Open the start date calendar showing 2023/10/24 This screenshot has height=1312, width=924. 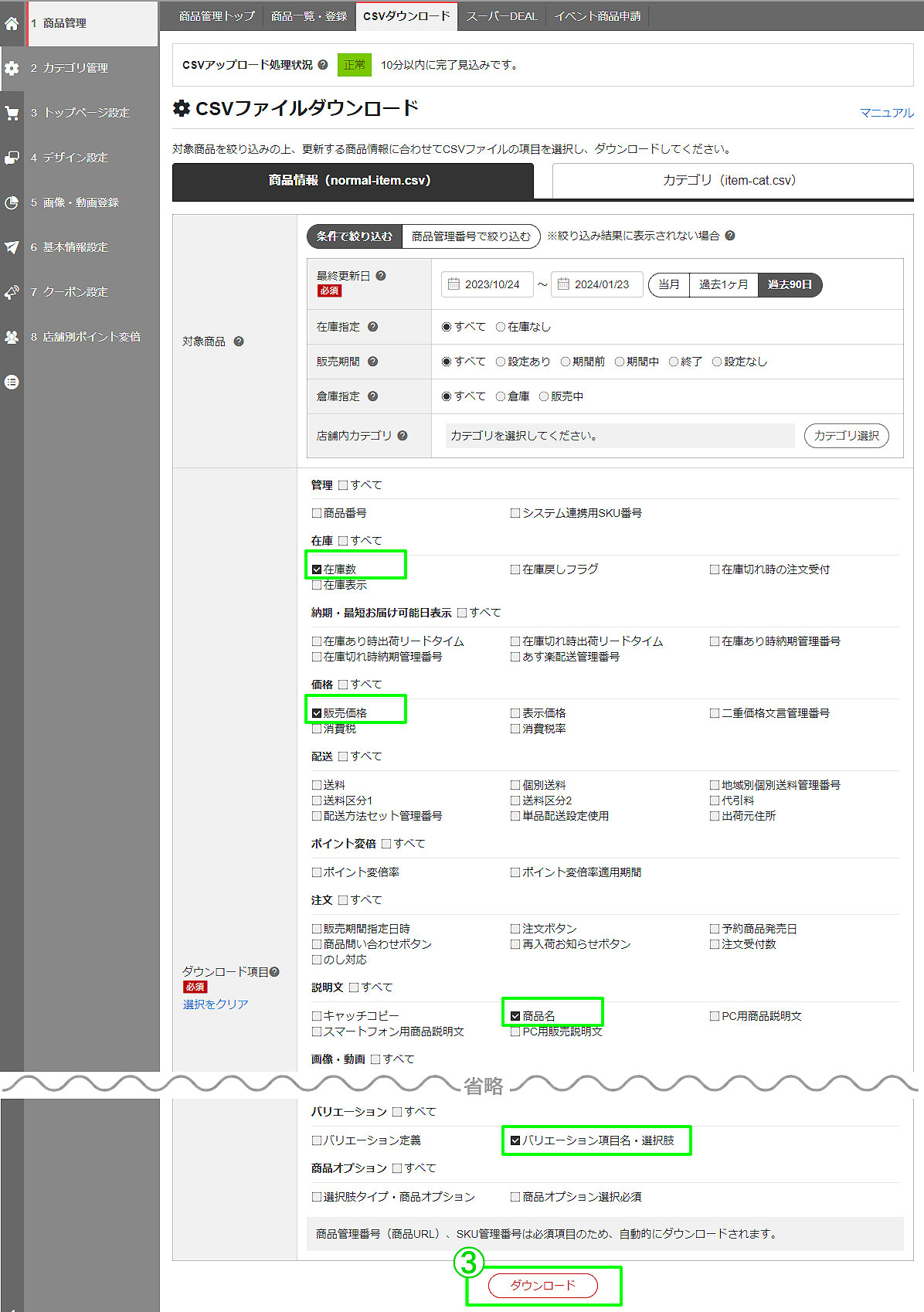point(487,284)
